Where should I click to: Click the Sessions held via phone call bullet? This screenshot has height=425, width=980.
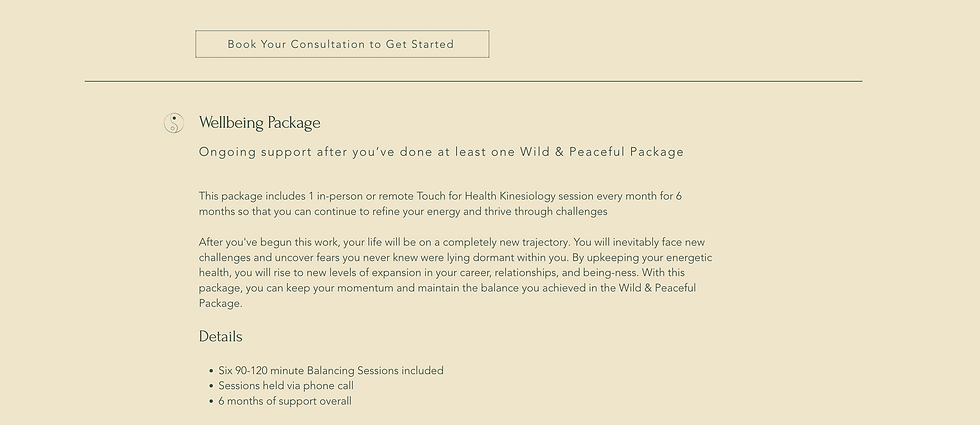(x=286, y=386)
